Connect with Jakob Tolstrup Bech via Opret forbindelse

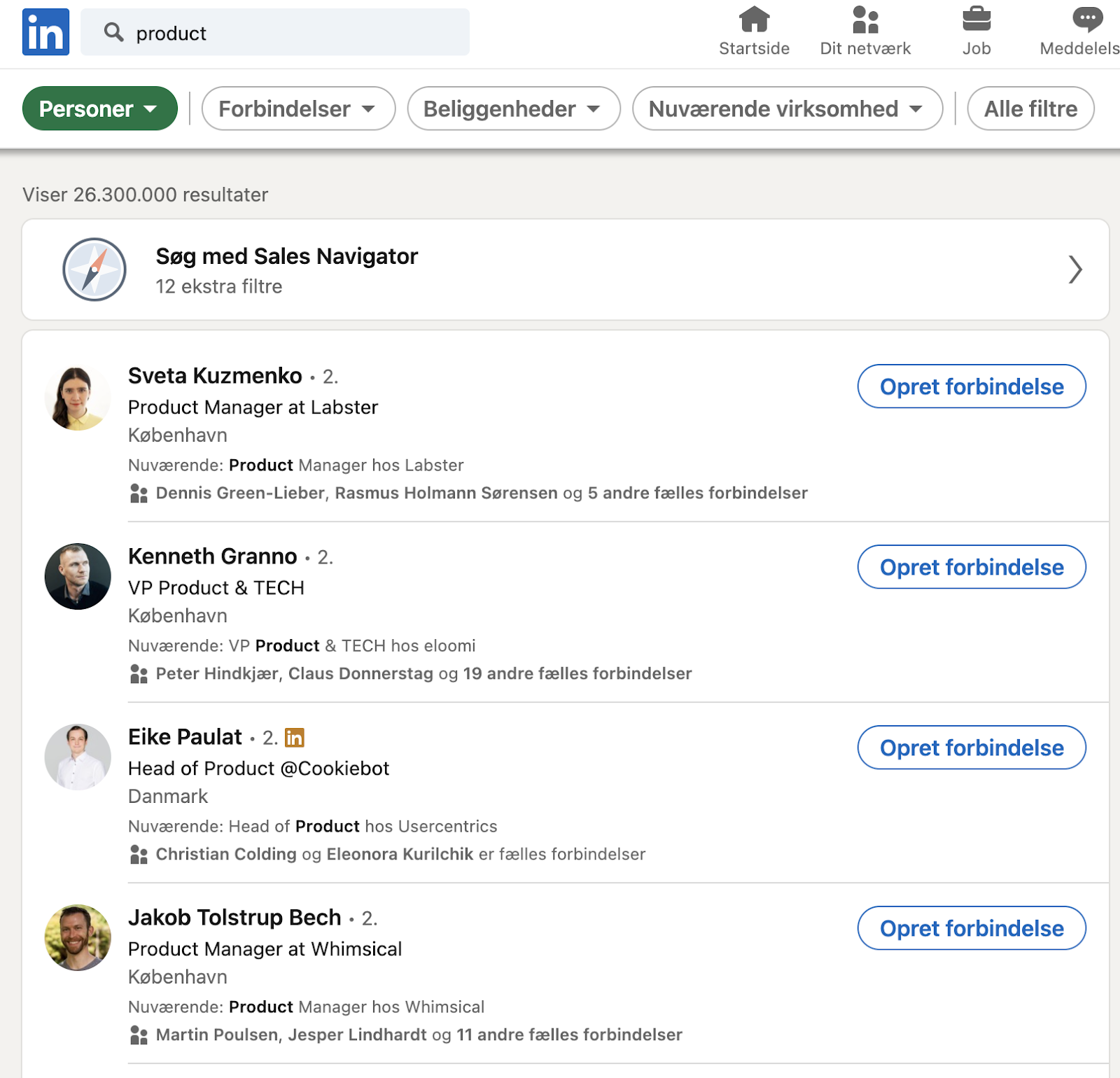[x=972, y=928]
